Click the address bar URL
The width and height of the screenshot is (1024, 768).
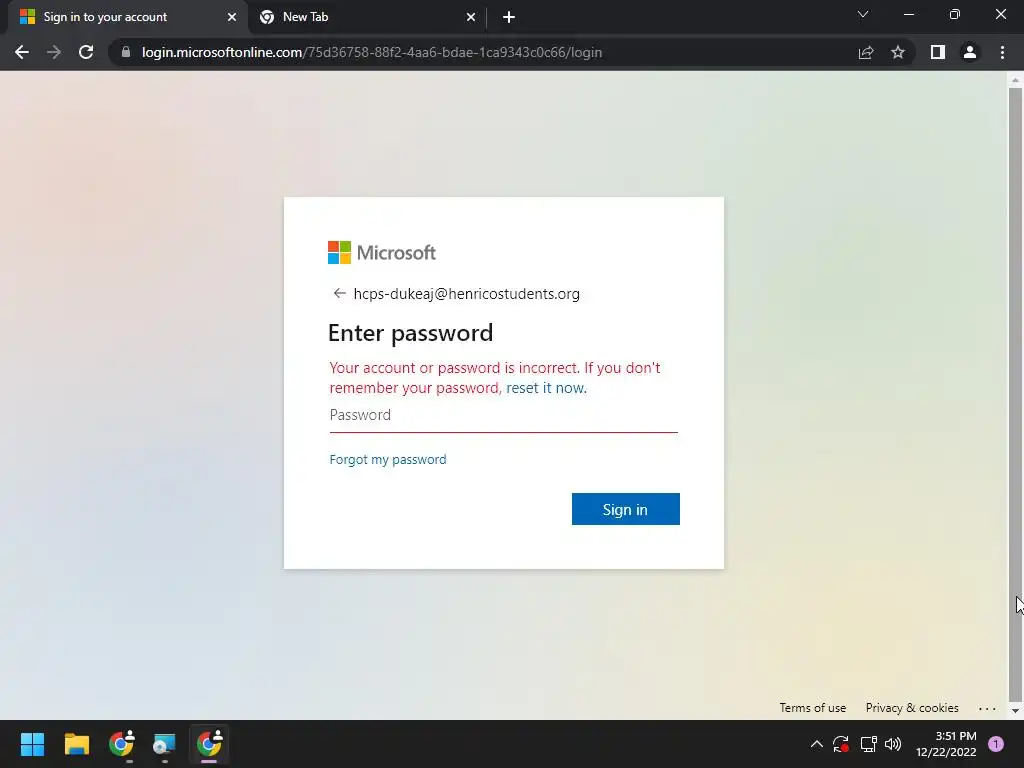point(372,52)
